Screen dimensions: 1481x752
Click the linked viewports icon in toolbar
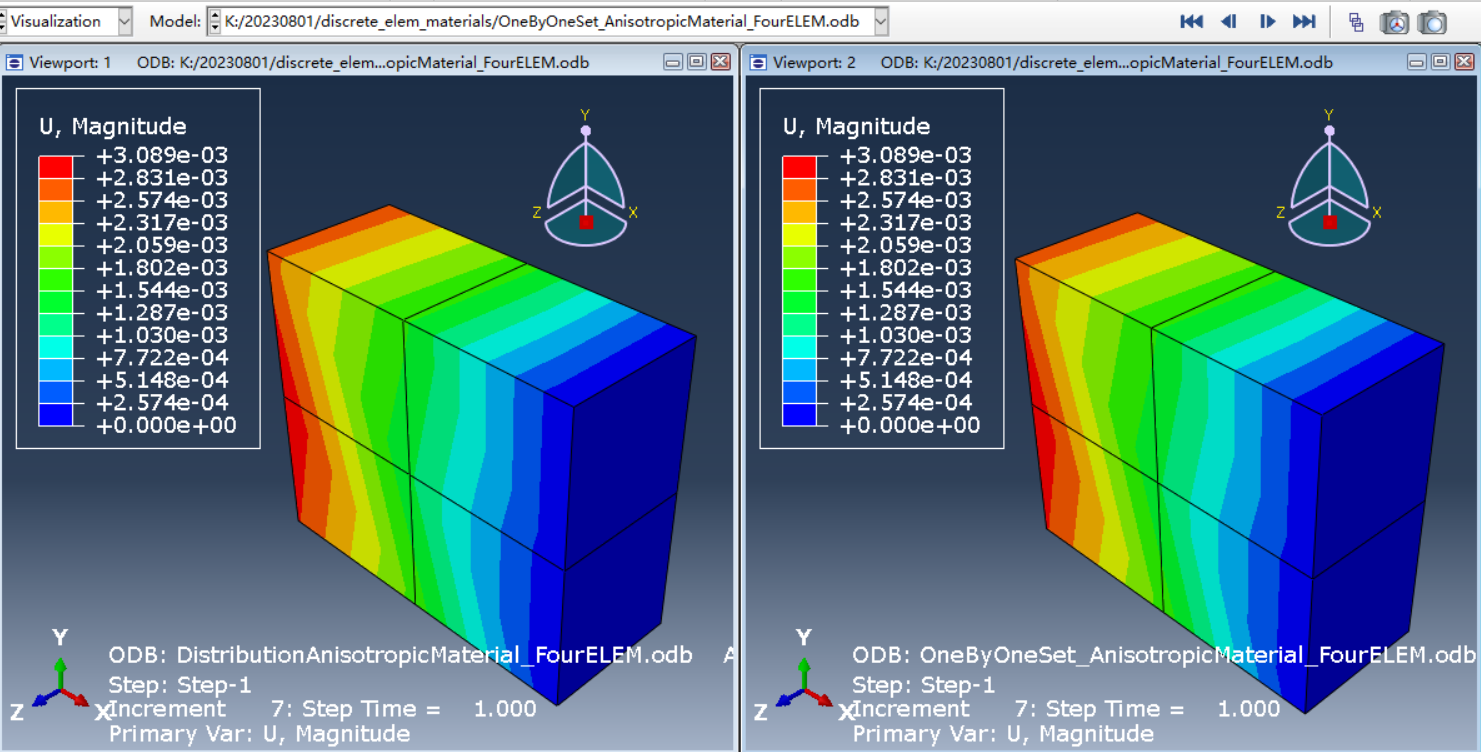coord(1356,22)
